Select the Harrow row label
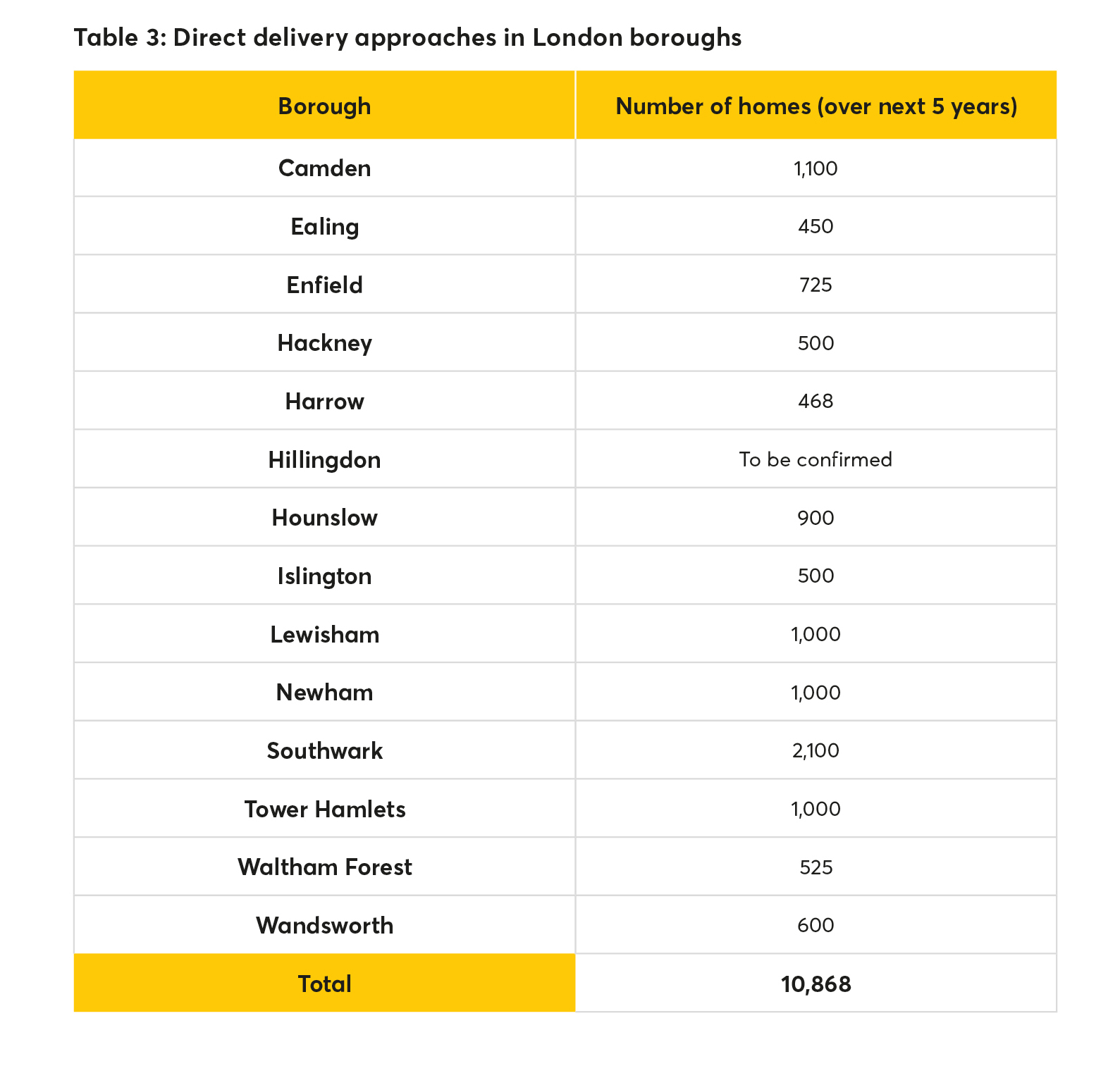 pyautogui.click(x=324, y=402)
